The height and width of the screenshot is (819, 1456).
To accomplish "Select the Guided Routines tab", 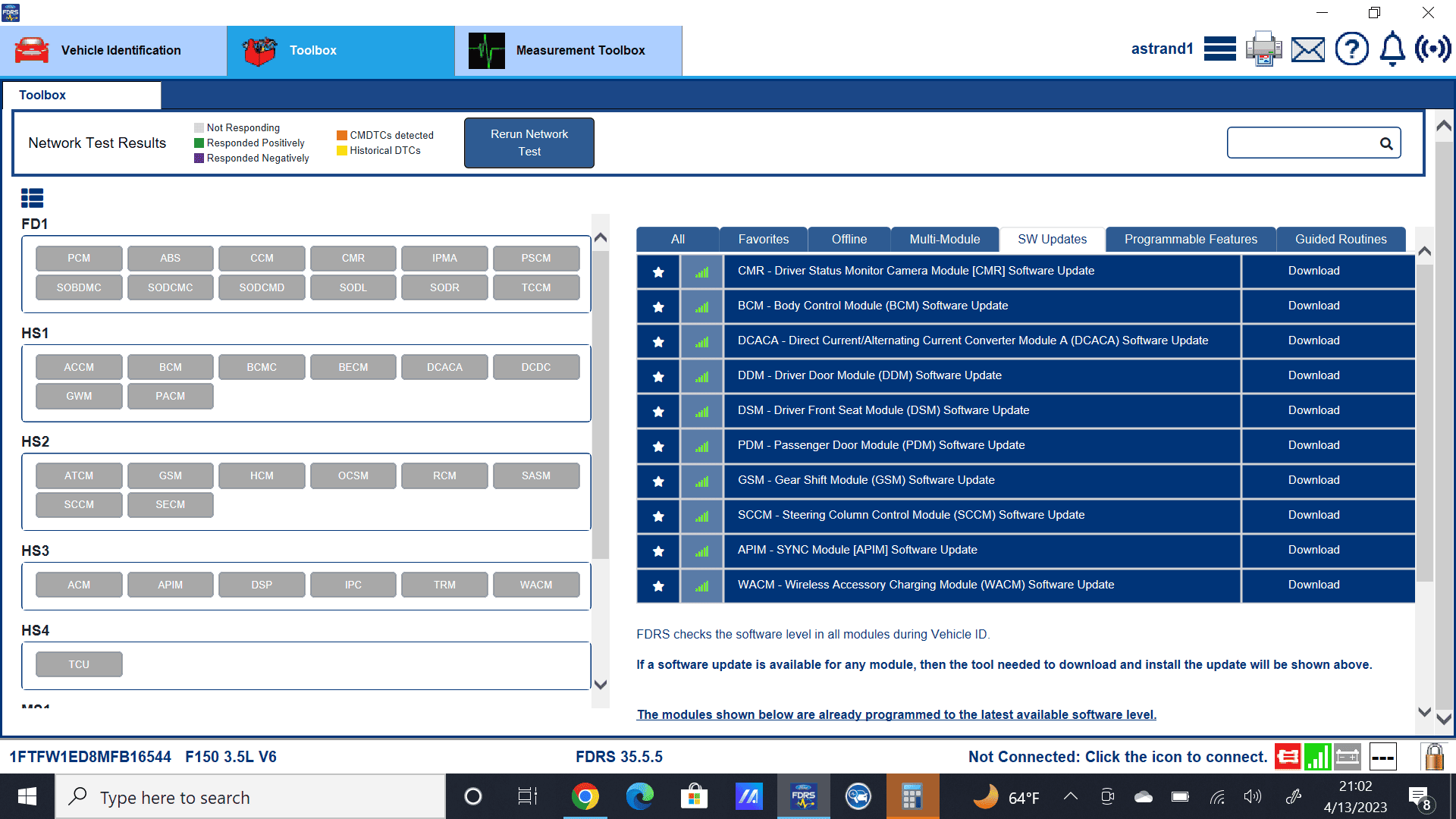I will pos(1341,240).
